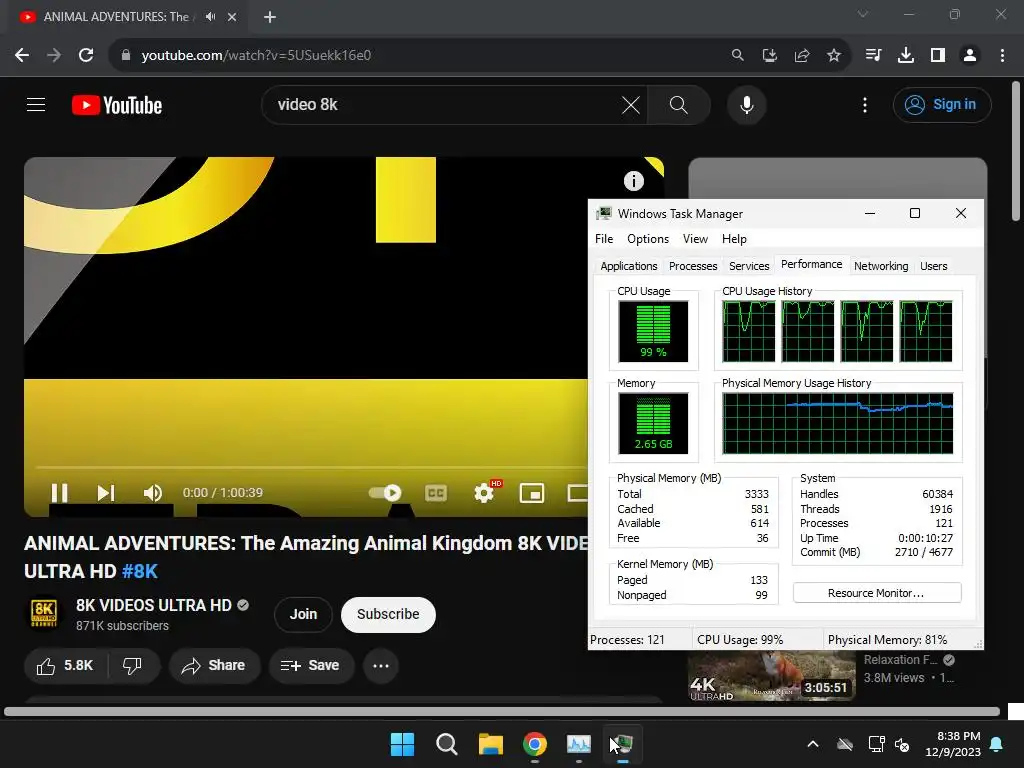
Task: Open Task Manager View menu
Action: 695,239
